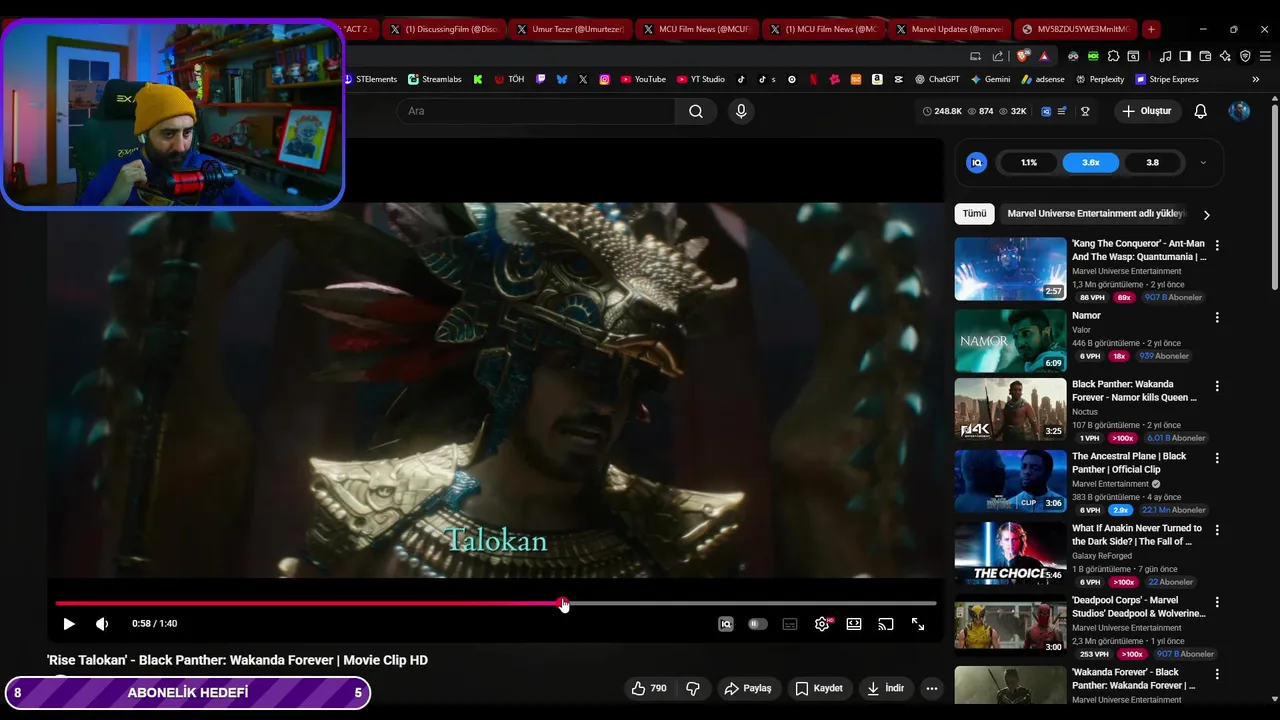
Task: Toggle the autoplay switch in player
Action: 758,624
